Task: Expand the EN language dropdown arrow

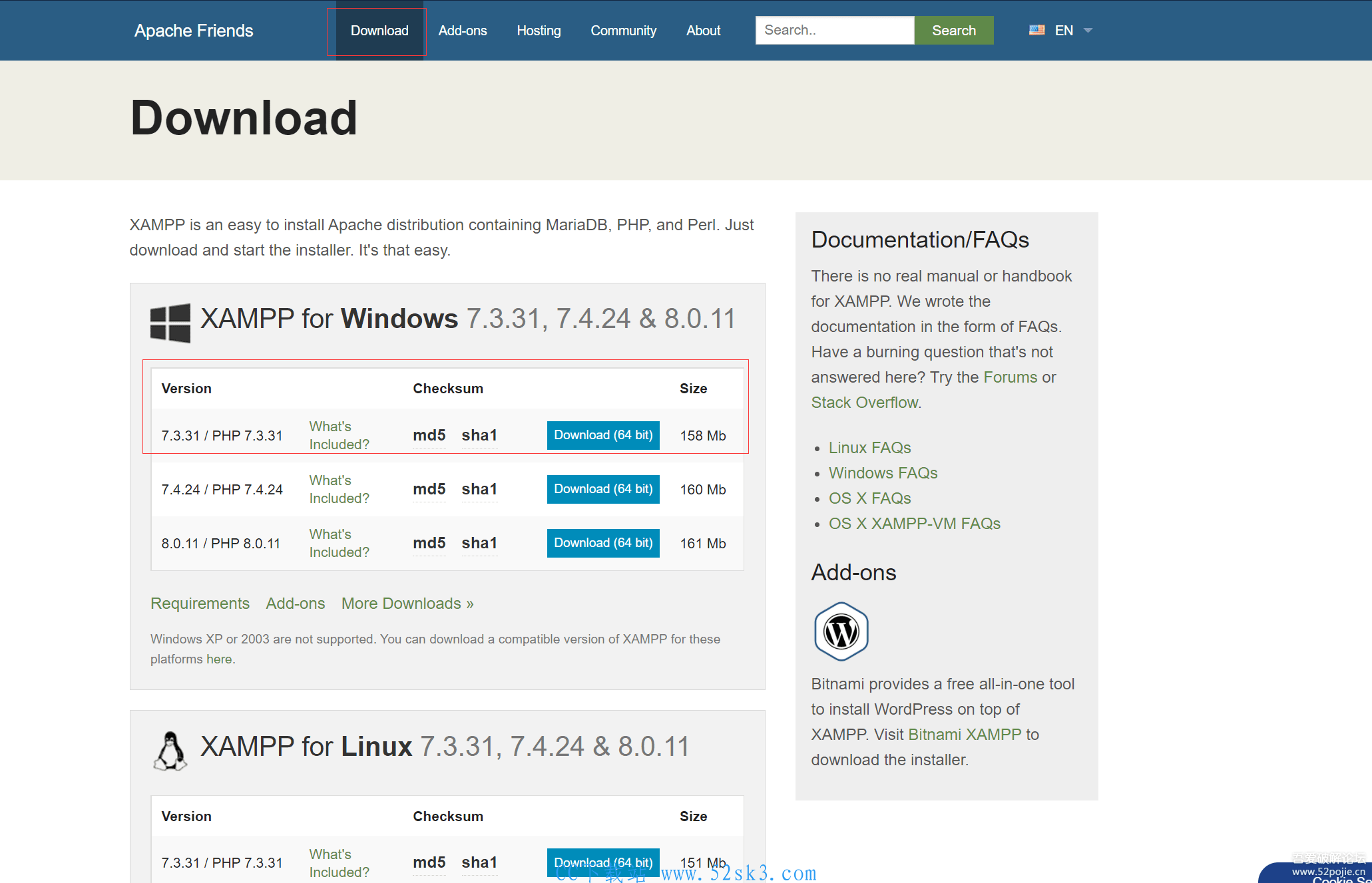Action: pos(1088,30)
